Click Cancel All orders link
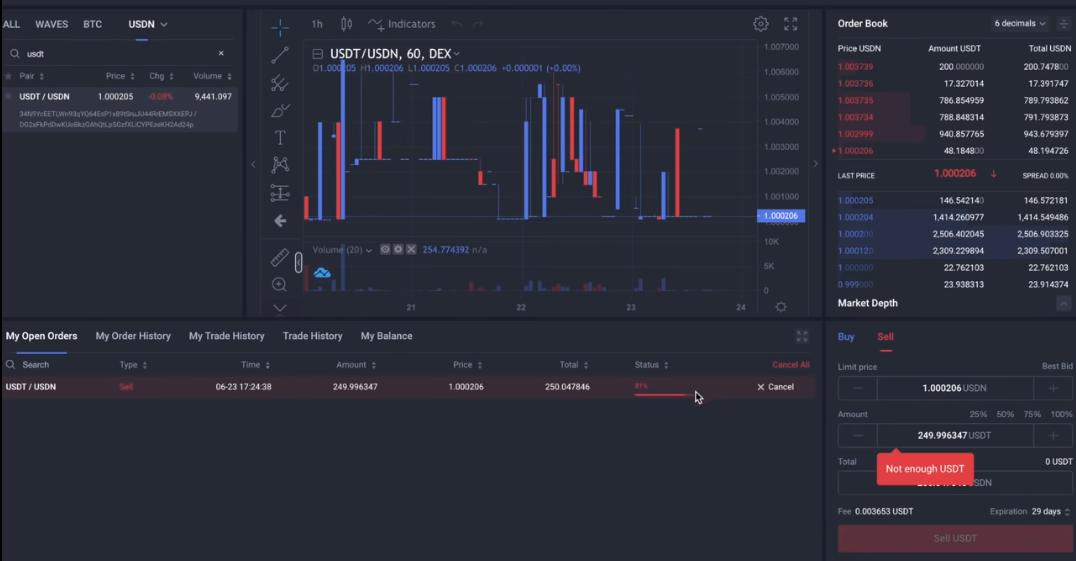This screenshot has width=1076, height=561. 791,365
